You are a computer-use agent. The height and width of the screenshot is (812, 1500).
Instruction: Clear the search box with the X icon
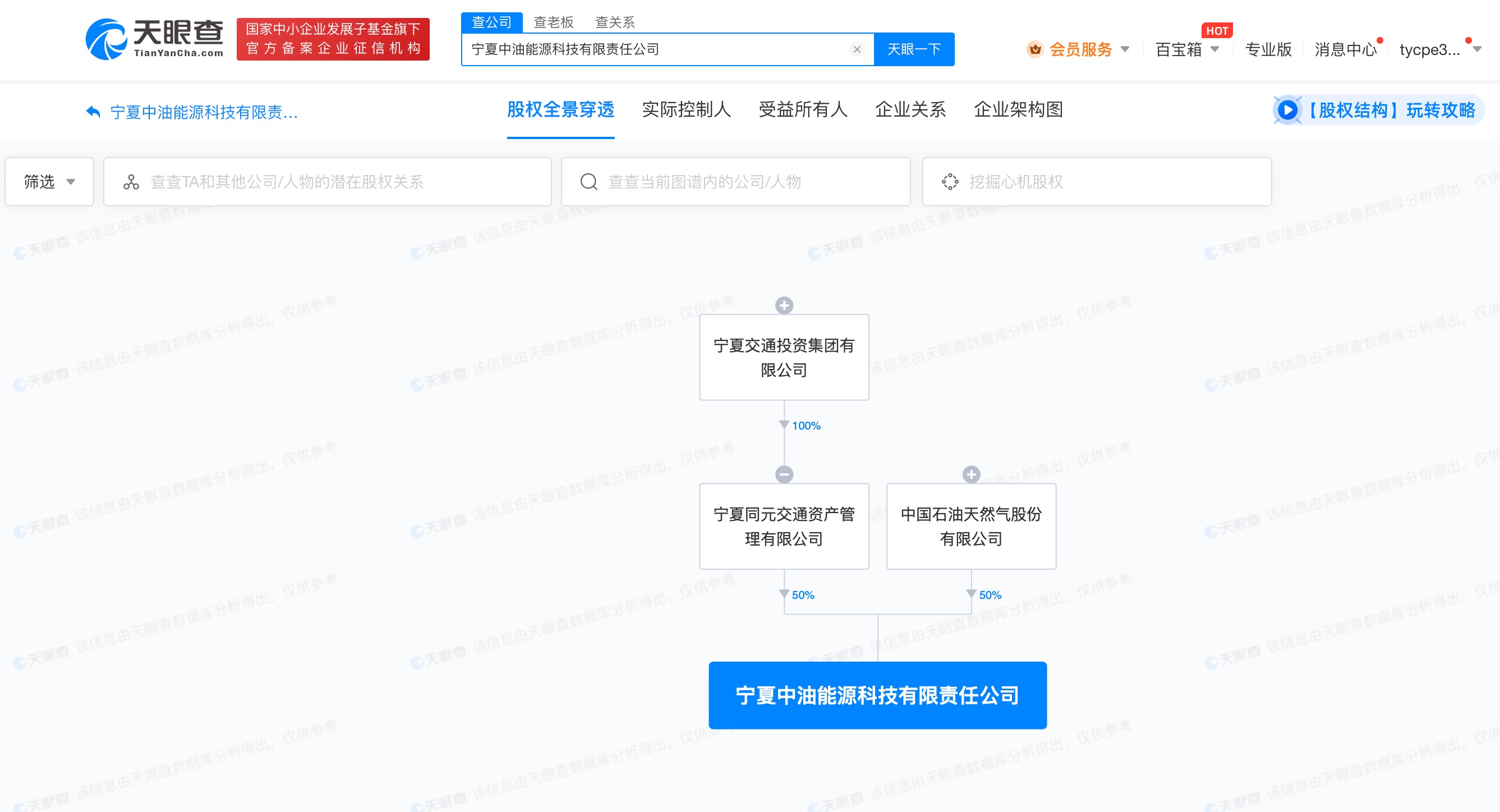[x=857, y=49]
